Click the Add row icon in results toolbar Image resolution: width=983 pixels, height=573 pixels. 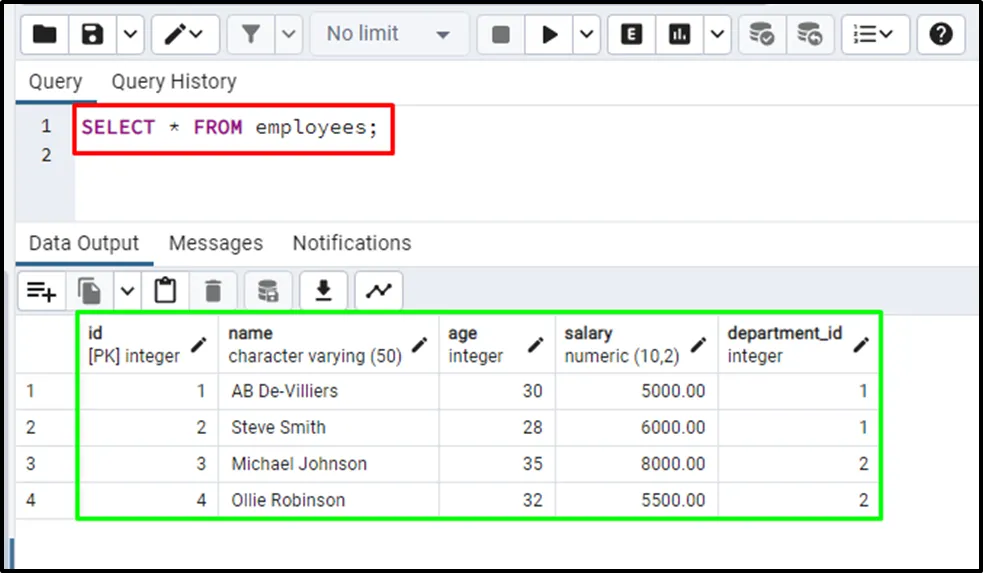(42, 291)
